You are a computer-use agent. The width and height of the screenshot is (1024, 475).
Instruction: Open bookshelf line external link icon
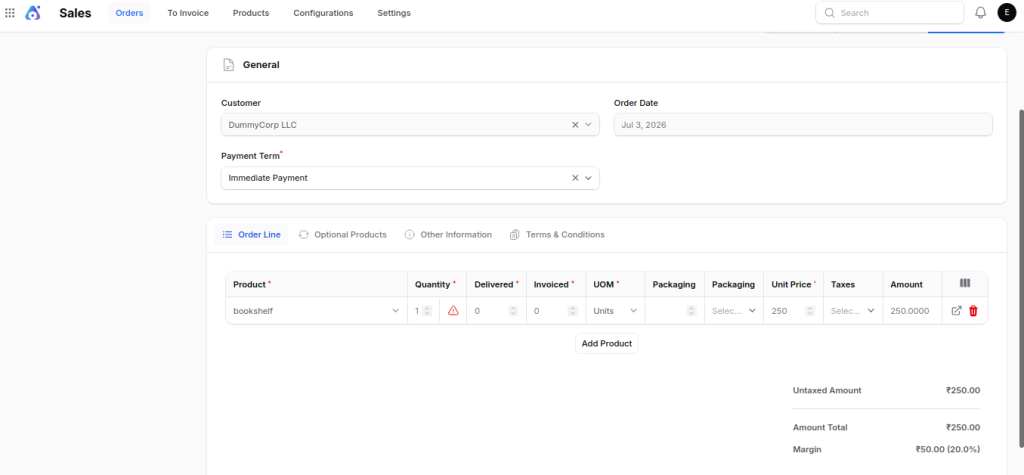pyautogui.click(x=956, y=311)
